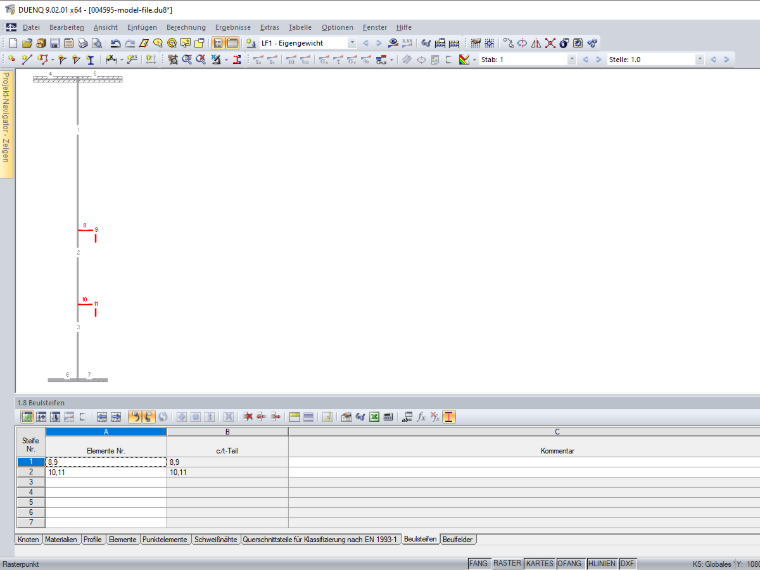
Task: Switch to the Punktelemente tab
Action: click(165, 539)
